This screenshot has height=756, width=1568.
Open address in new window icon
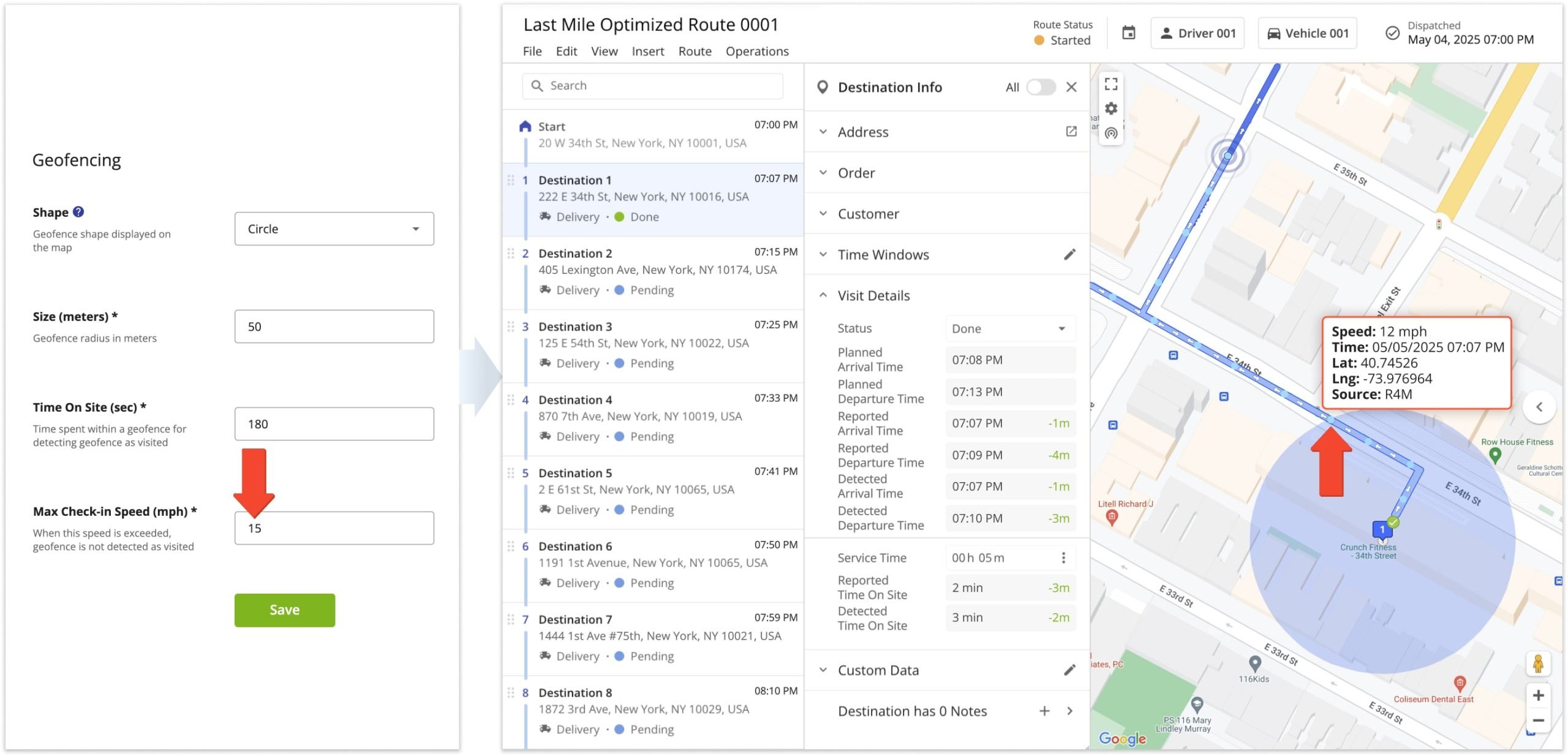(x=1071, y=131)
